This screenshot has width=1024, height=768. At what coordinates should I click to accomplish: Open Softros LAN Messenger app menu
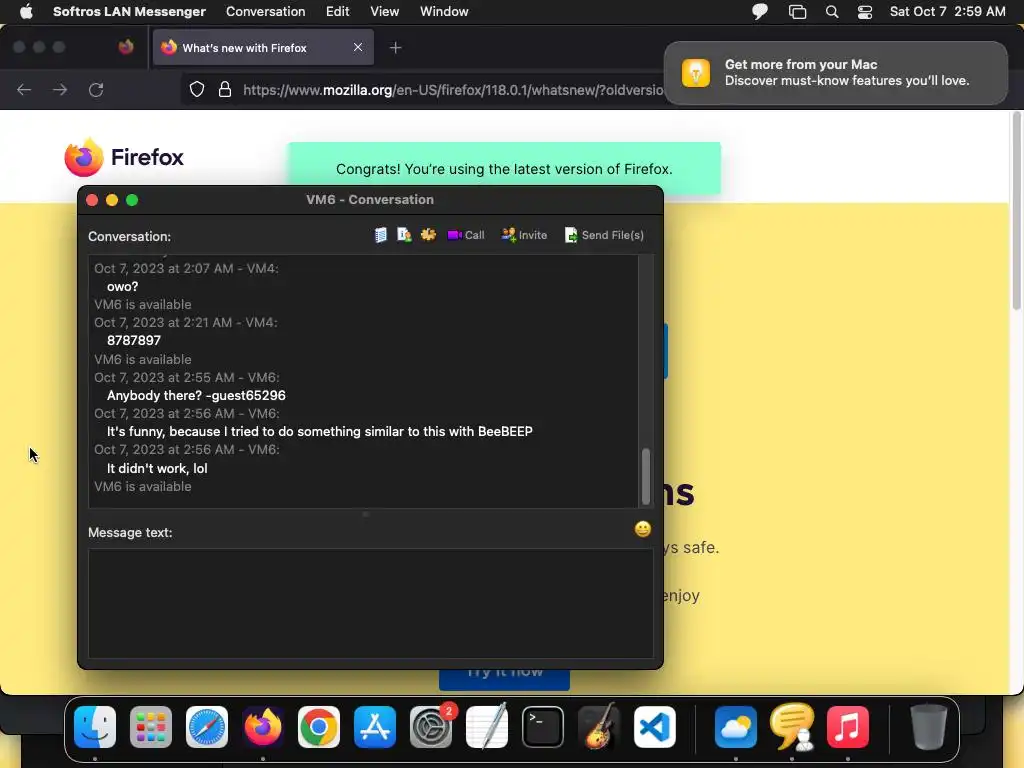[x=129, y=11]
